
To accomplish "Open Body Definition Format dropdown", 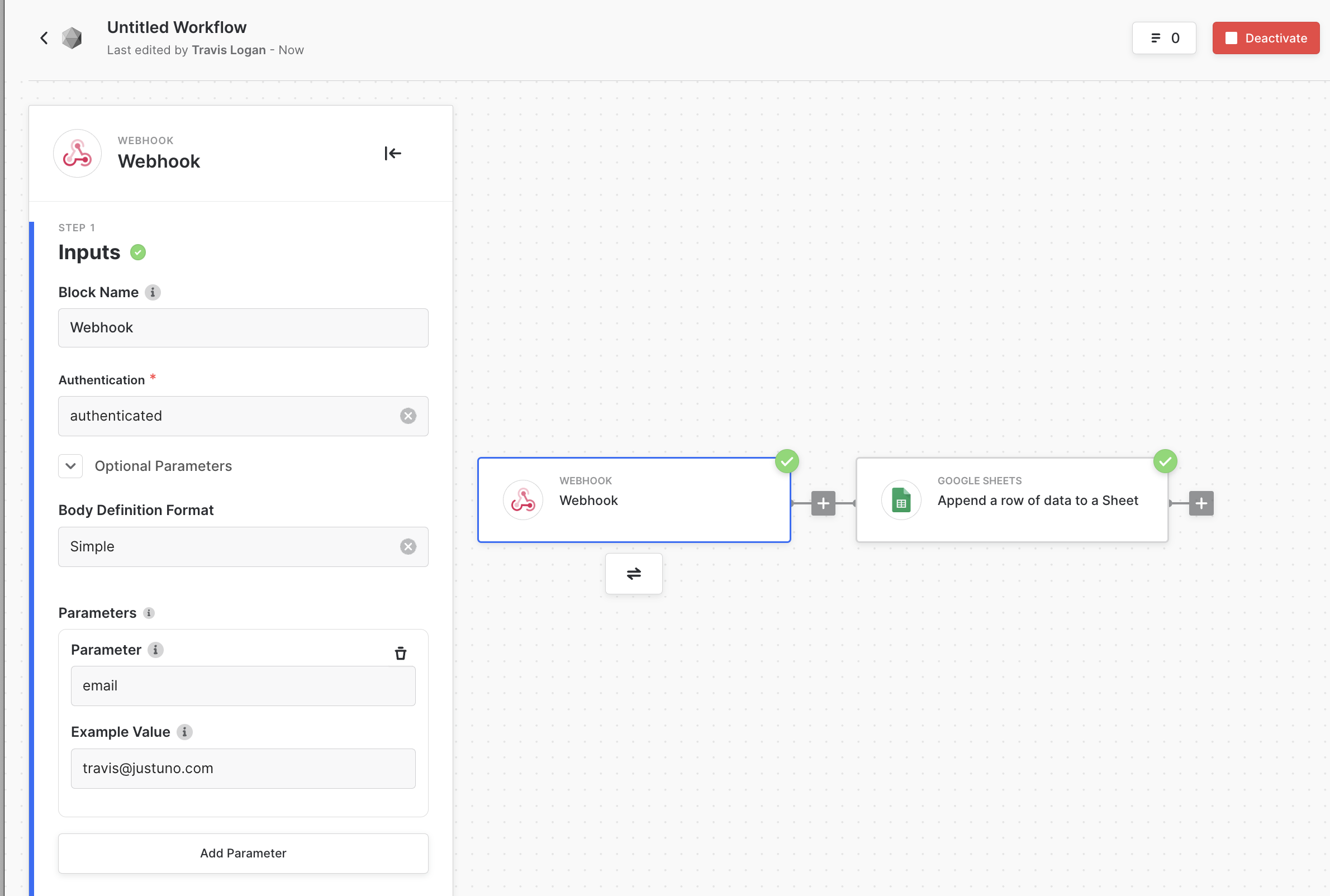I will click(229, 547).
